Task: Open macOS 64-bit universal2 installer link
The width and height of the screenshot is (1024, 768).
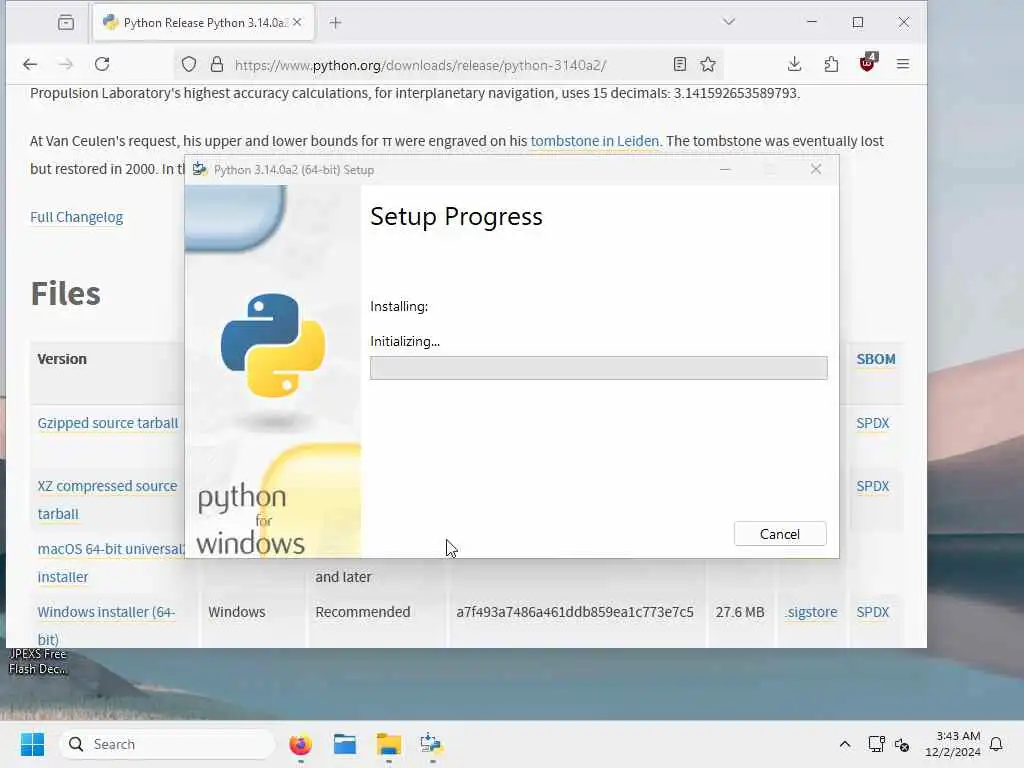Action: tap(110, 562)
